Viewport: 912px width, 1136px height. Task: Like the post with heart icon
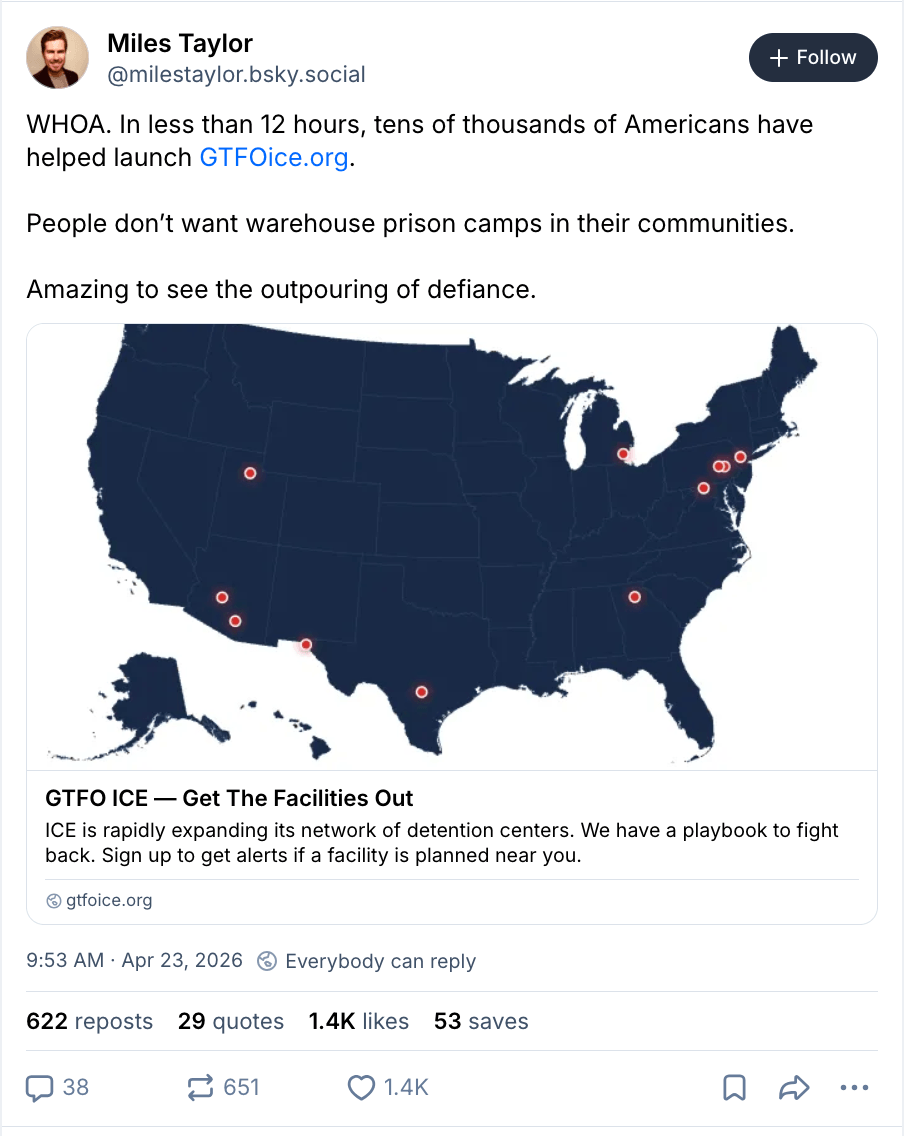point(360,1087)
